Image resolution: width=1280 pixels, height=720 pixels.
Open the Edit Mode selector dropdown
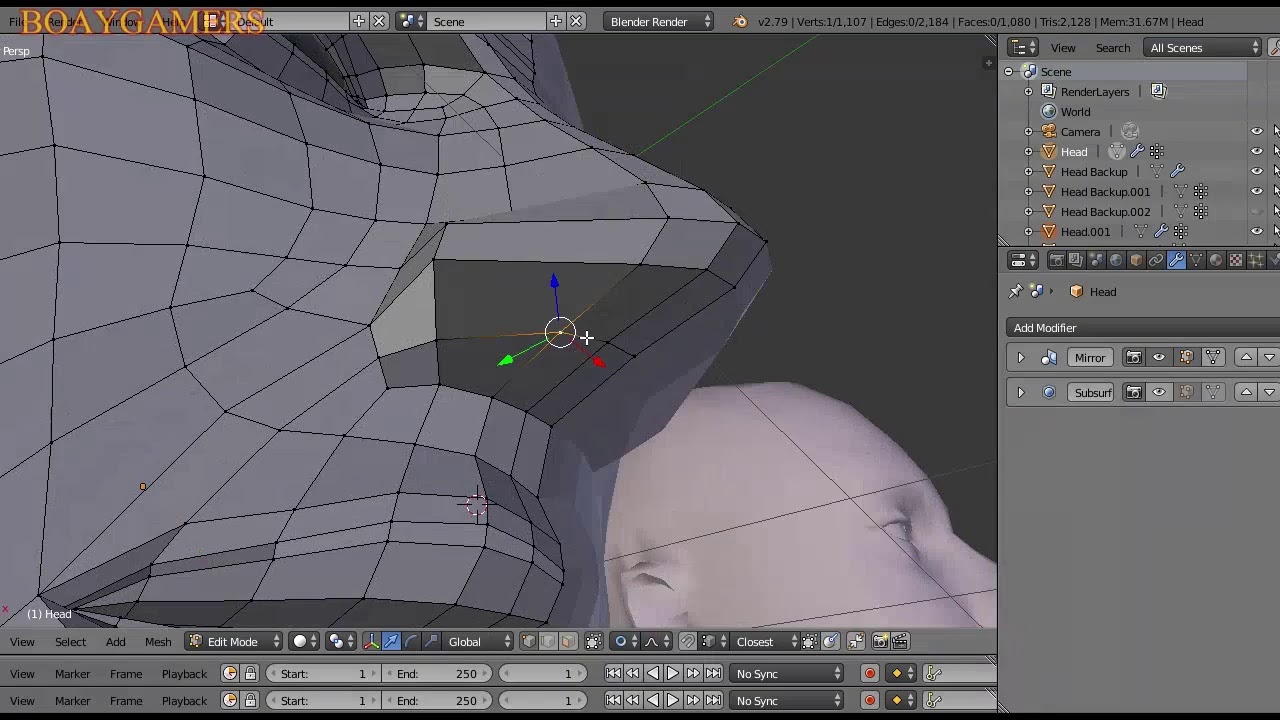pos(235,642)
